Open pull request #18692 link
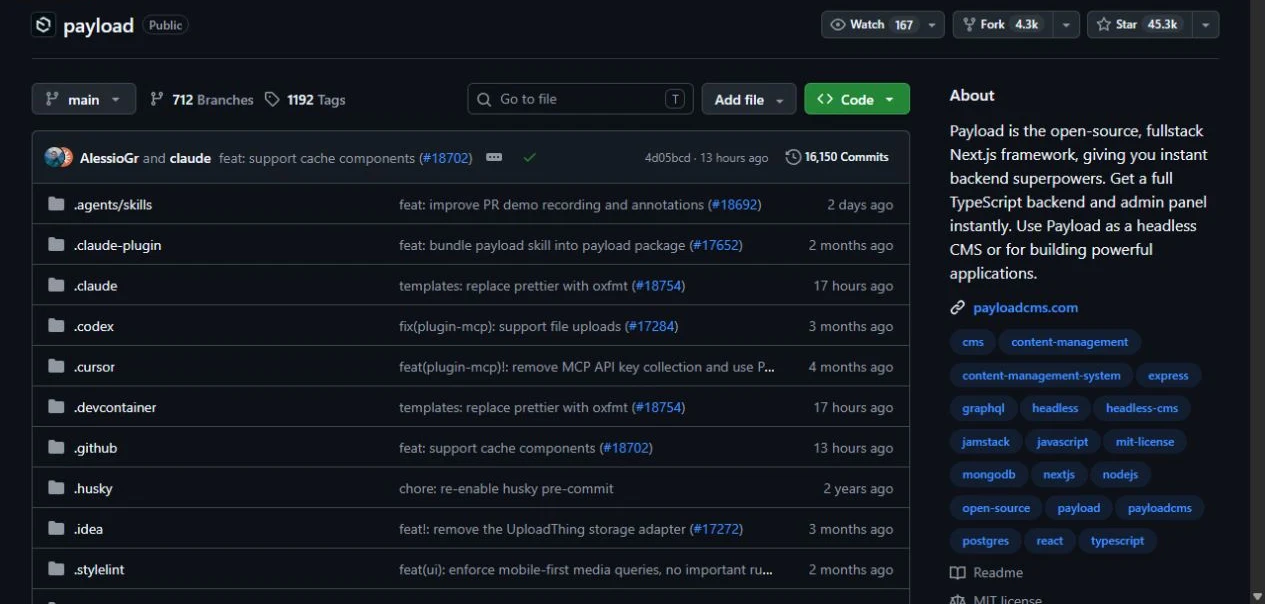This screenshot has width=1265, height=604. point(734,204)
